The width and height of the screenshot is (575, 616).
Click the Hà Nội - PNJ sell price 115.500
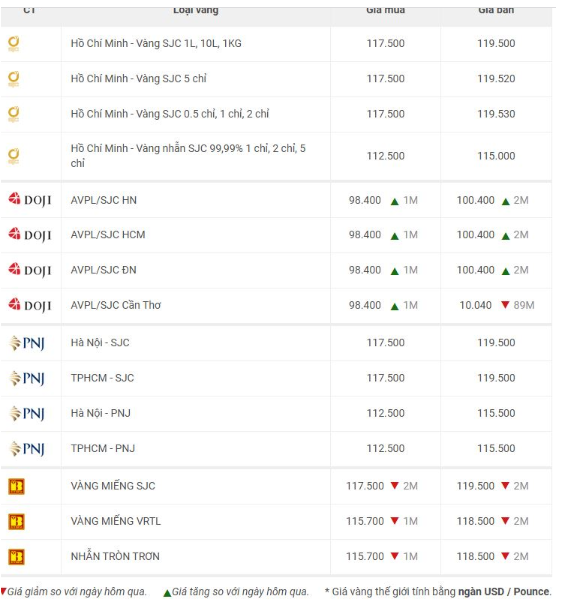496,413
